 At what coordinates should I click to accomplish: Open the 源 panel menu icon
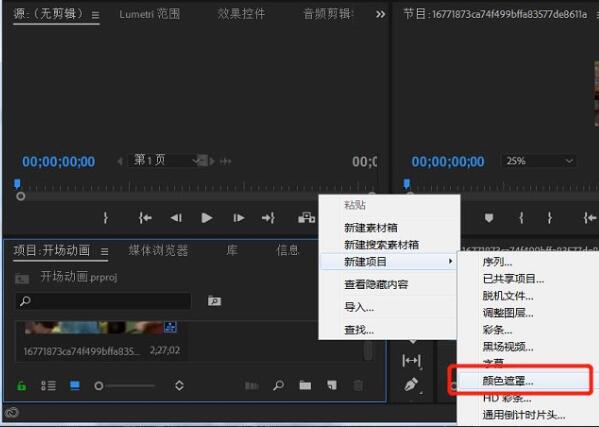click(x=96, y=15)
